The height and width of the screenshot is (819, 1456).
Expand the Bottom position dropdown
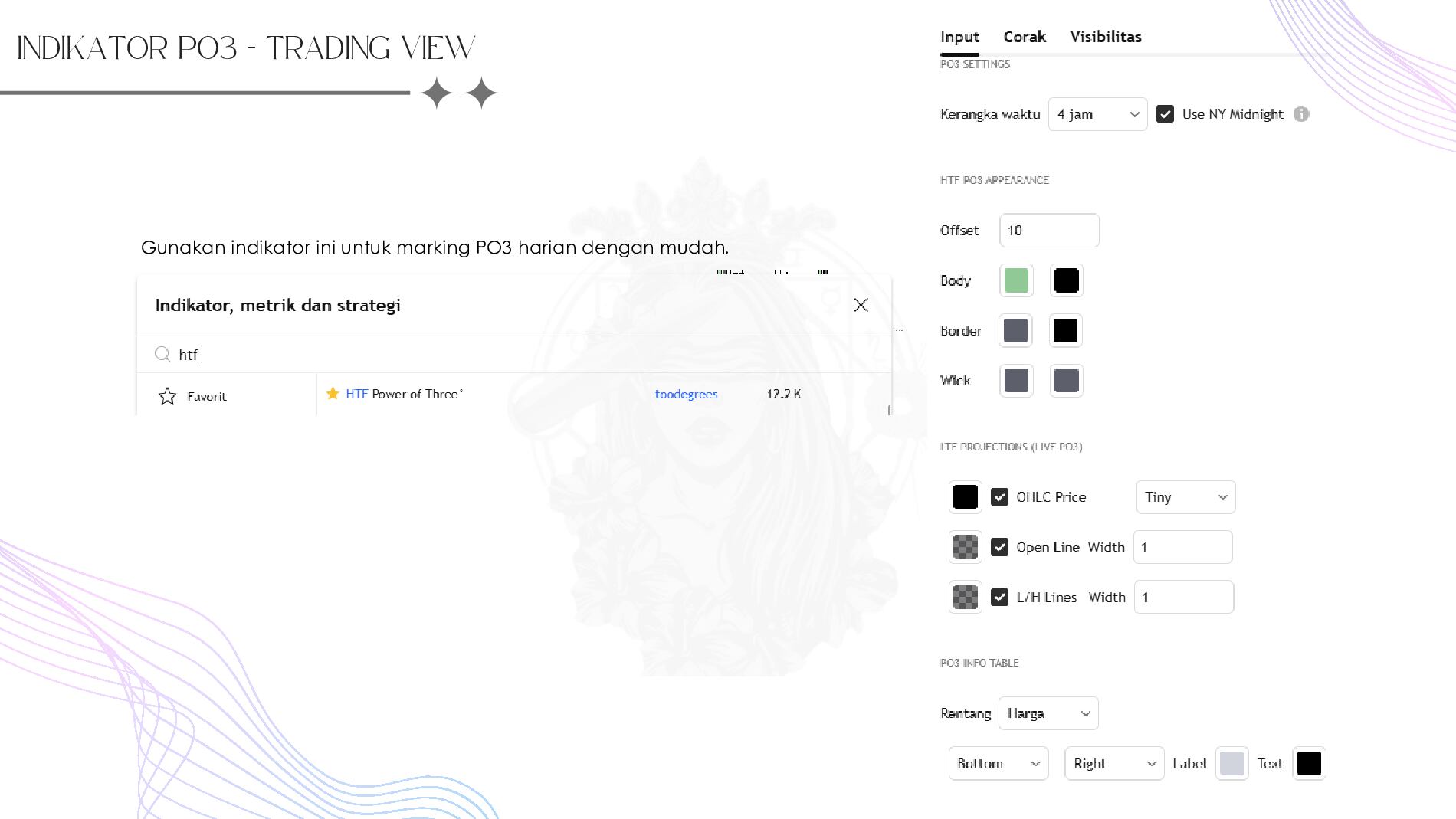coord(998,764)
